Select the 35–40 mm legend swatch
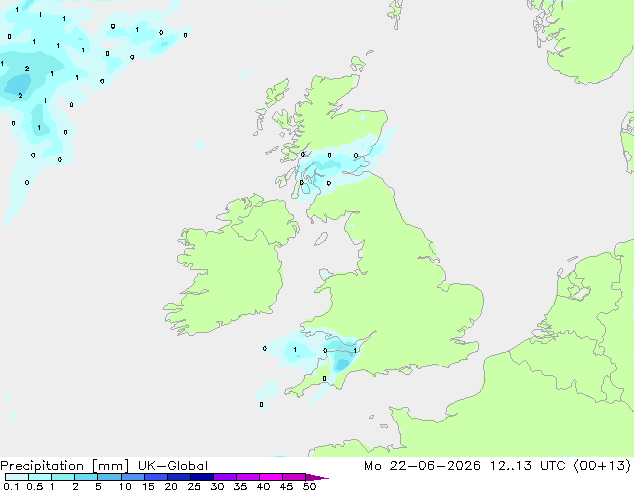This screenshot has height=490, width=634. point(247,477)
